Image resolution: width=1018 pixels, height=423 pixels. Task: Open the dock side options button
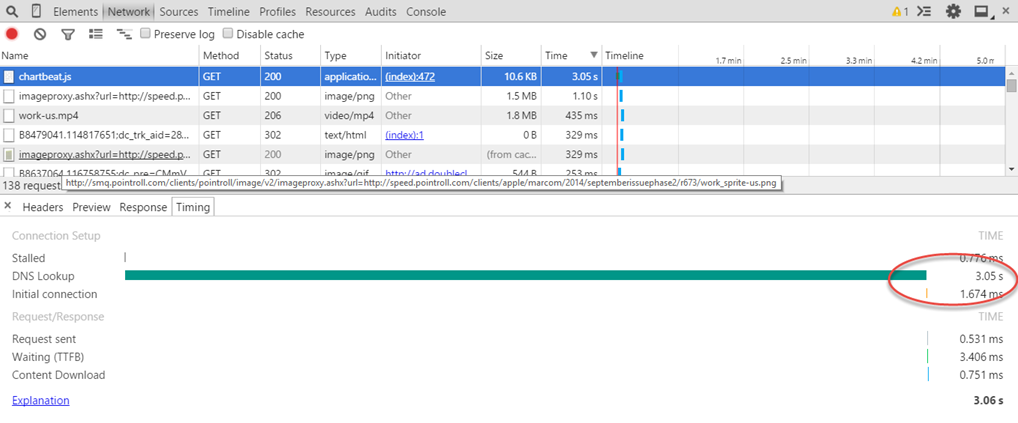(x=981, y=12)
